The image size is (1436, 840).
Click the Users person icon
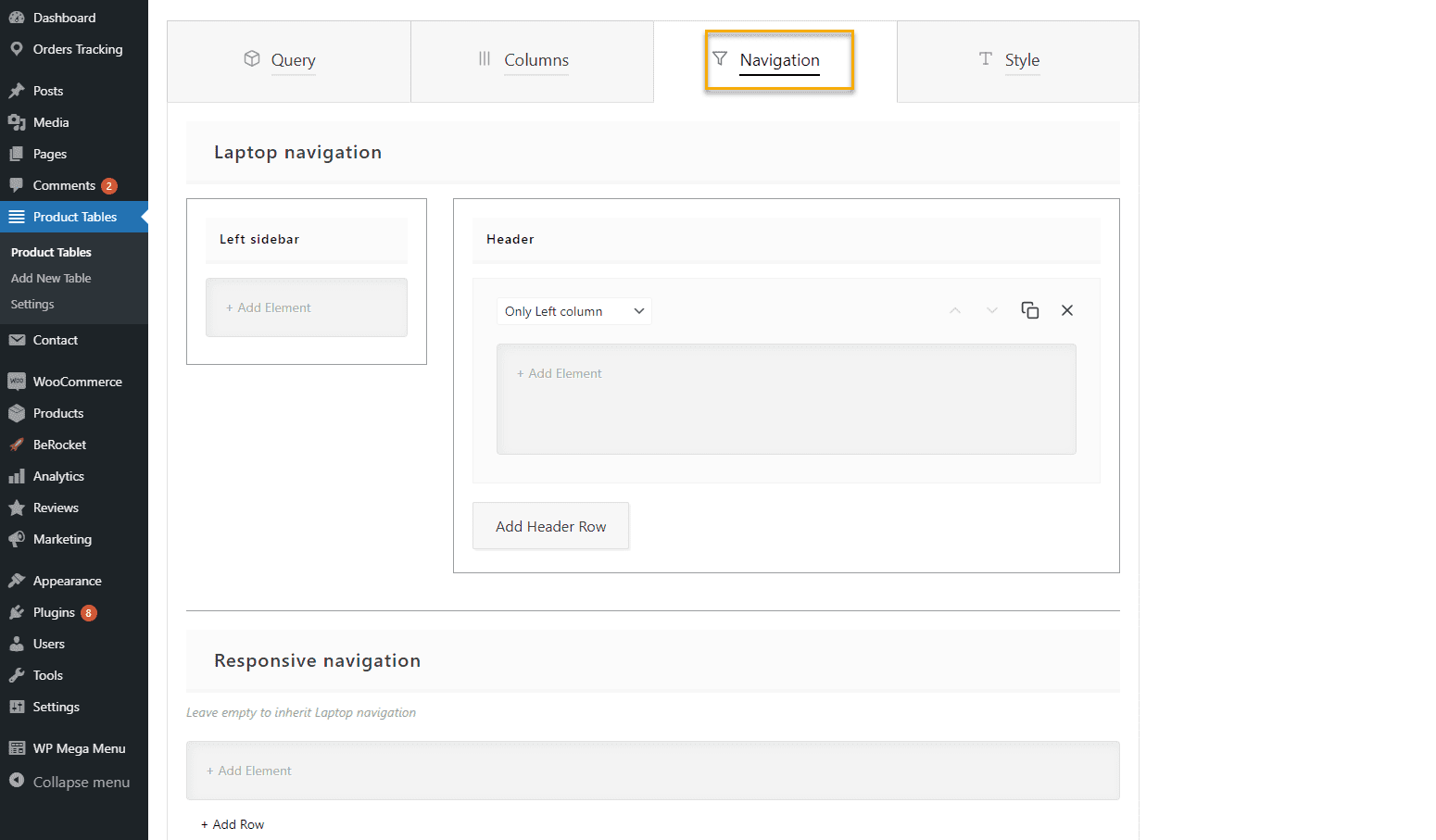[17, 644]
